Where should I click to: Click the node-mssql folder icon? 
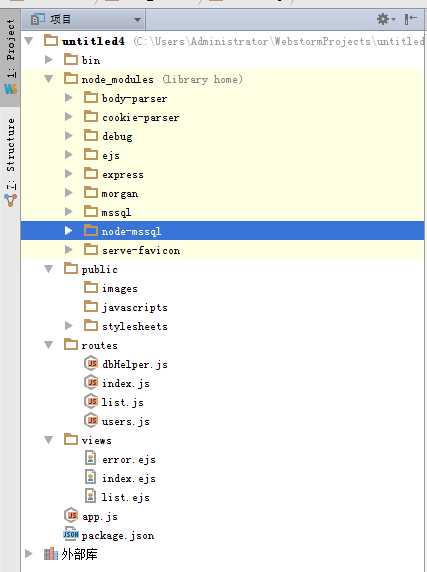(x=91, y=230)
